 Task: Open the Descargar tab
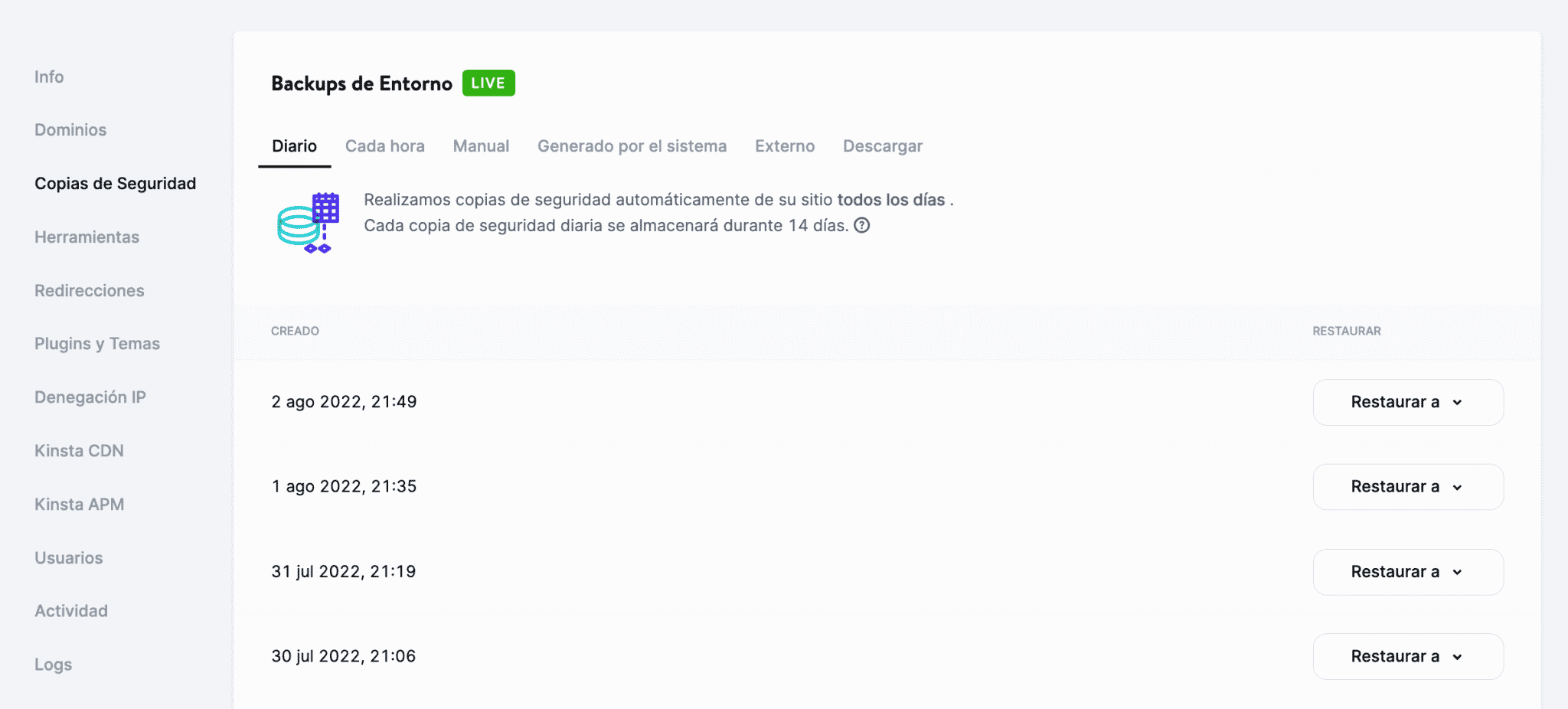coord(882,145)
